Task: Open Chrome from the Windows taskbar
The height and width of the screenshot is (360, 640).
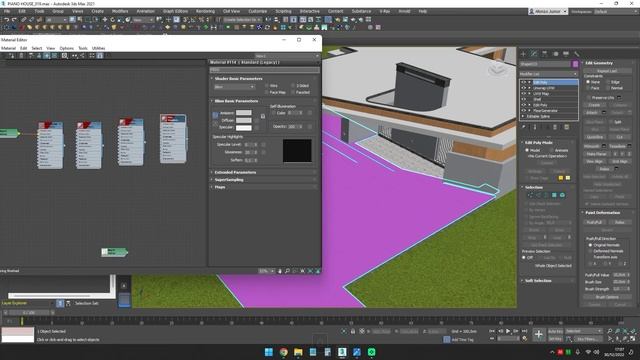Action: click(283, 352)
